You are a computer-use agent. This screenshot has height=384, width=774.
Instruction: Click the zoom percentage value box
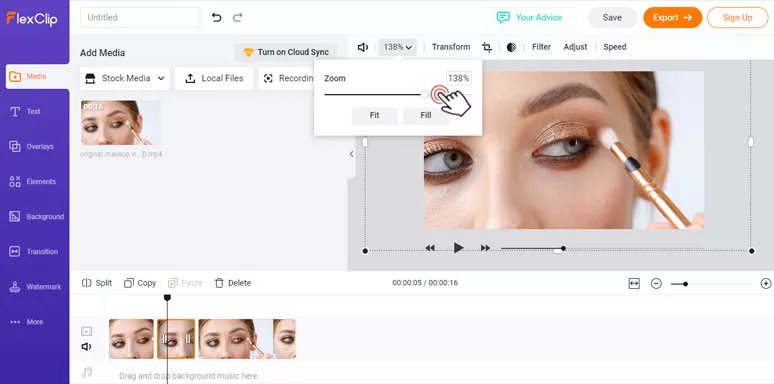[459, 78]
